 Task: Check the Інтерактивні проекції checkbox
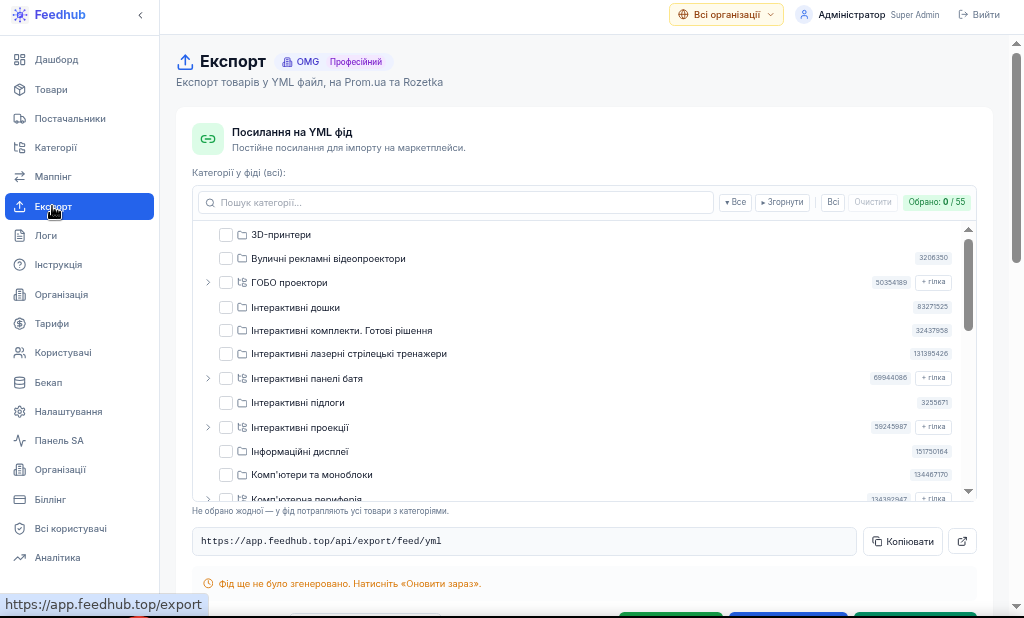[x=226, y=428]
